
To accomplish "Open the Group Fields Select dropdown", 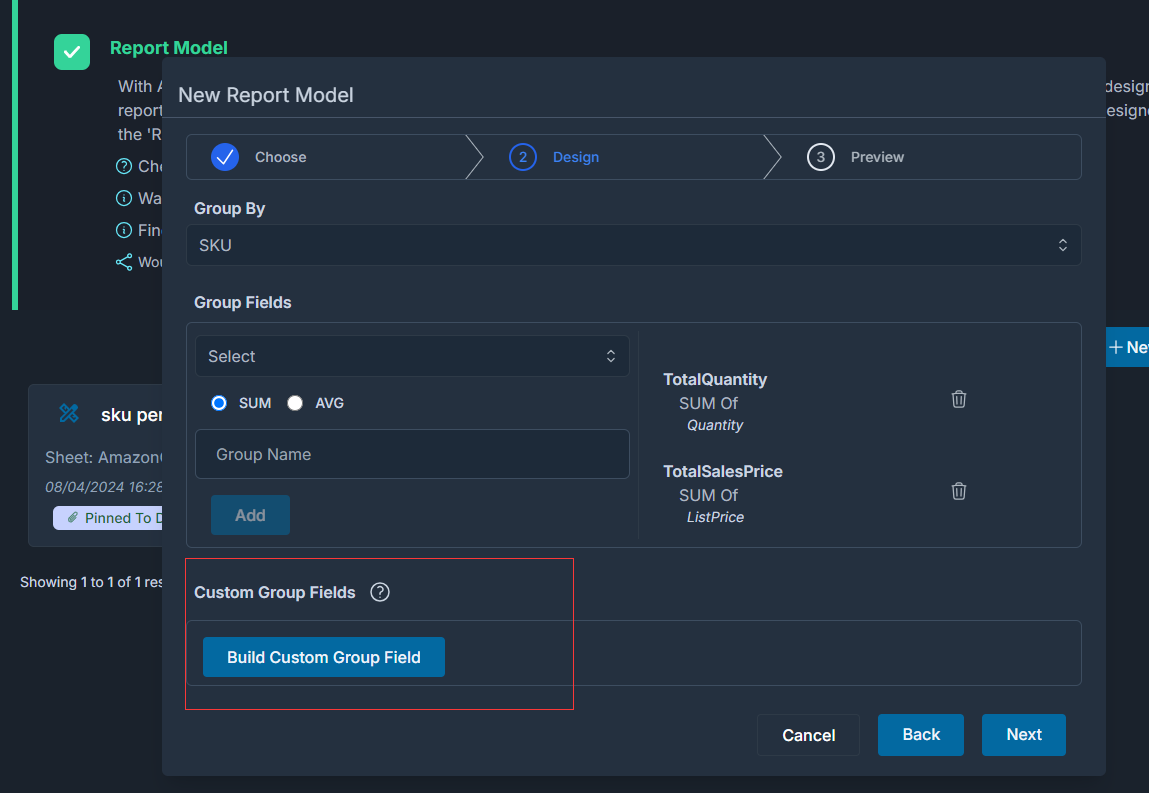I will click(412, 356).
